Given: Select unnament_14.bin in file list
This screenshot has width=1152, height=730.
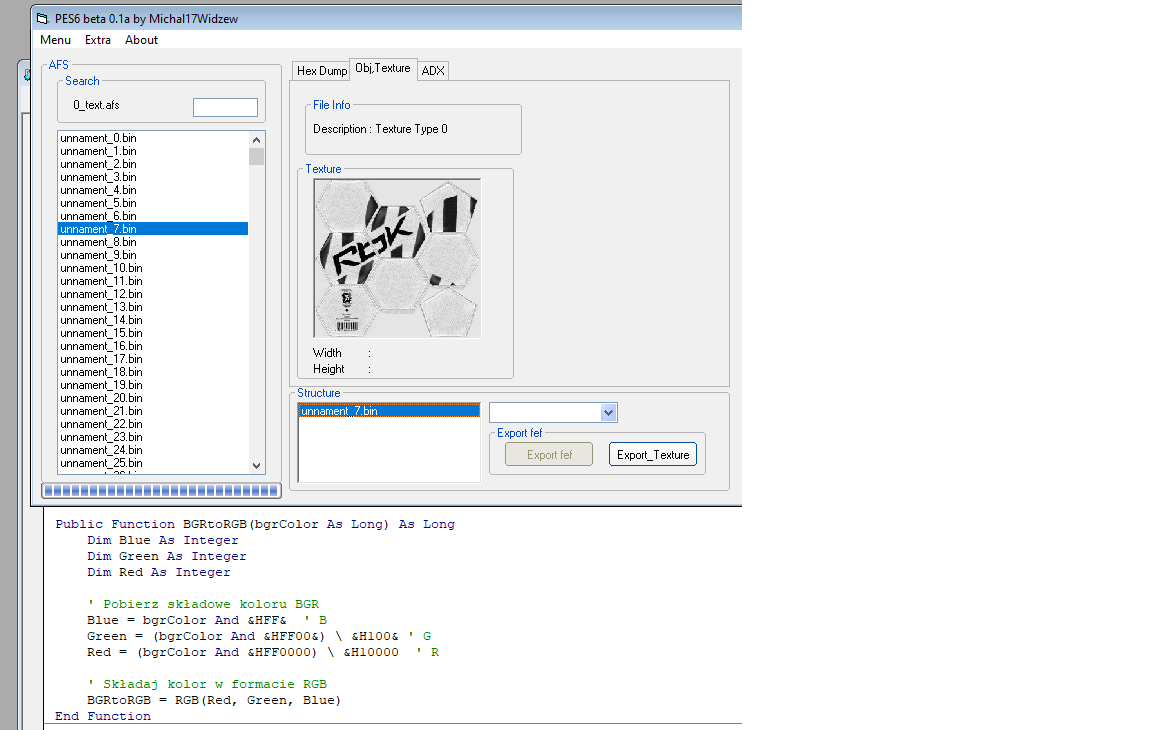Looking at the screenshot, I should pos(153,320).
